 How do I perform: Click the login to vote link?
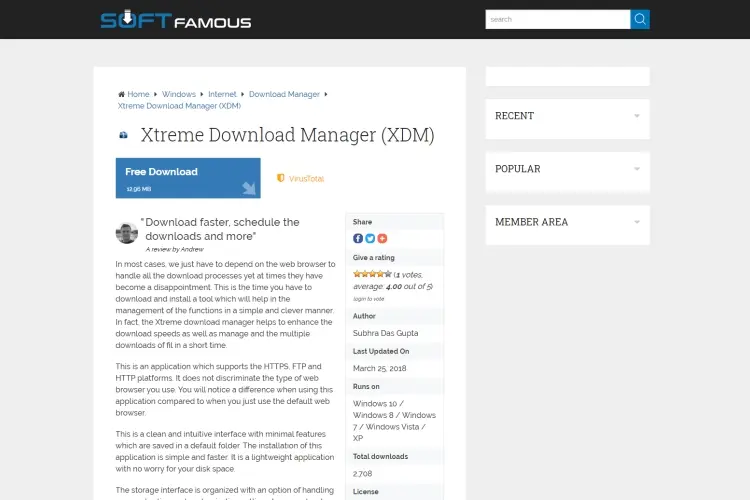click(368, 299)
